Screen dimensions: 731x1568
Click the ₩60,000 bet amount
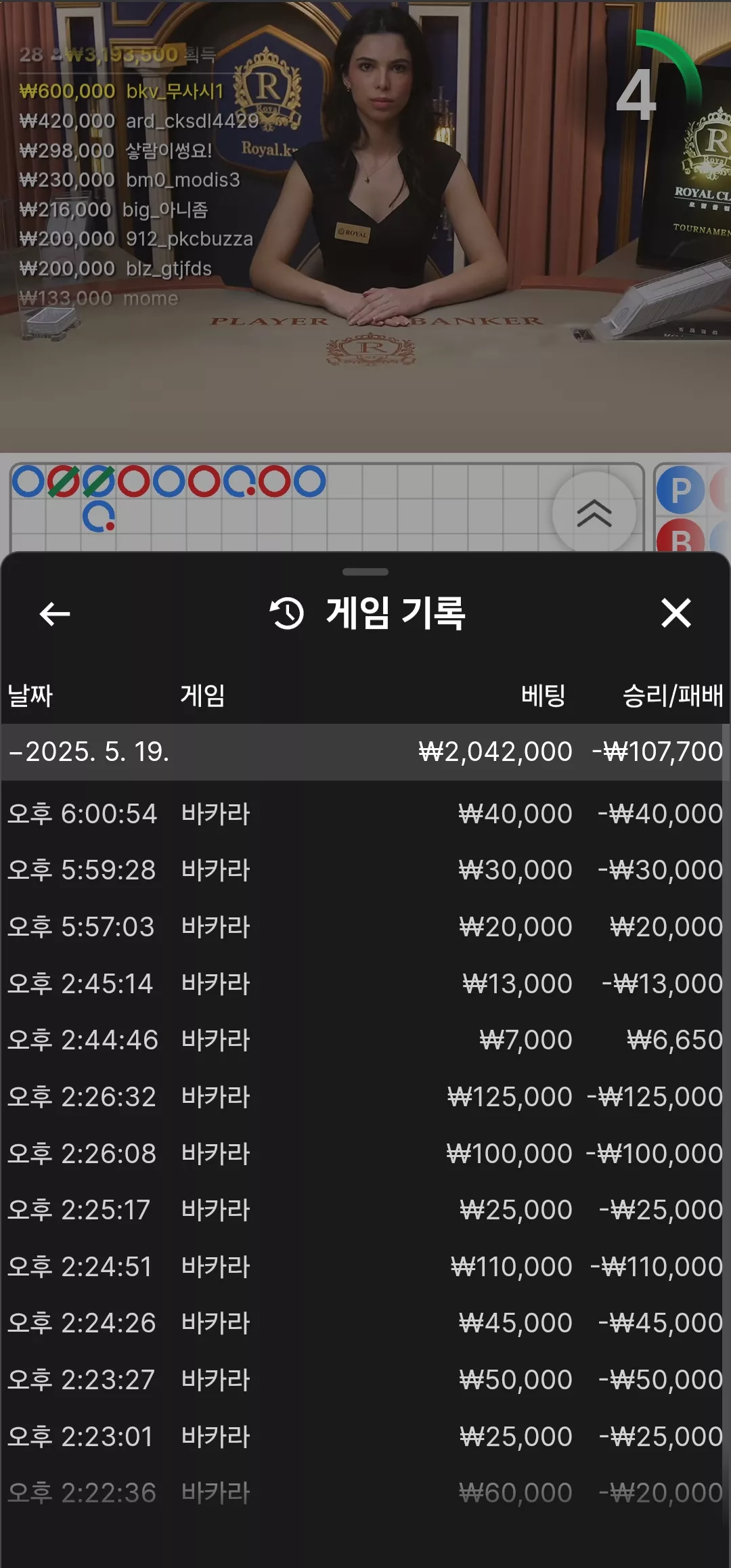[x=516, y=1493]
